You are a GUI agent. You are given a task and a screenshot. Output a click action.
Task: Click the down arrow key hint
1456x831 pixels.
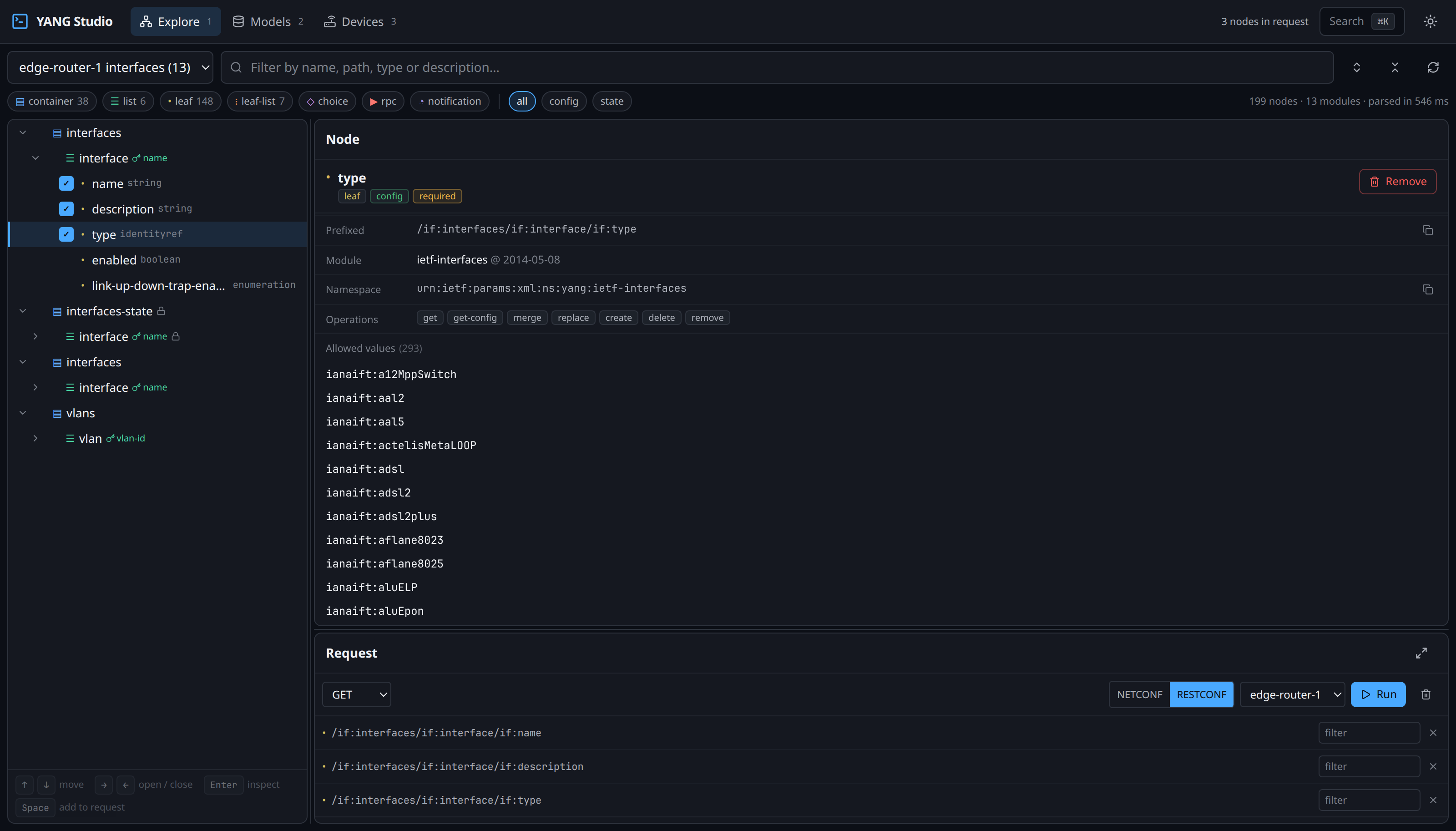46,785
